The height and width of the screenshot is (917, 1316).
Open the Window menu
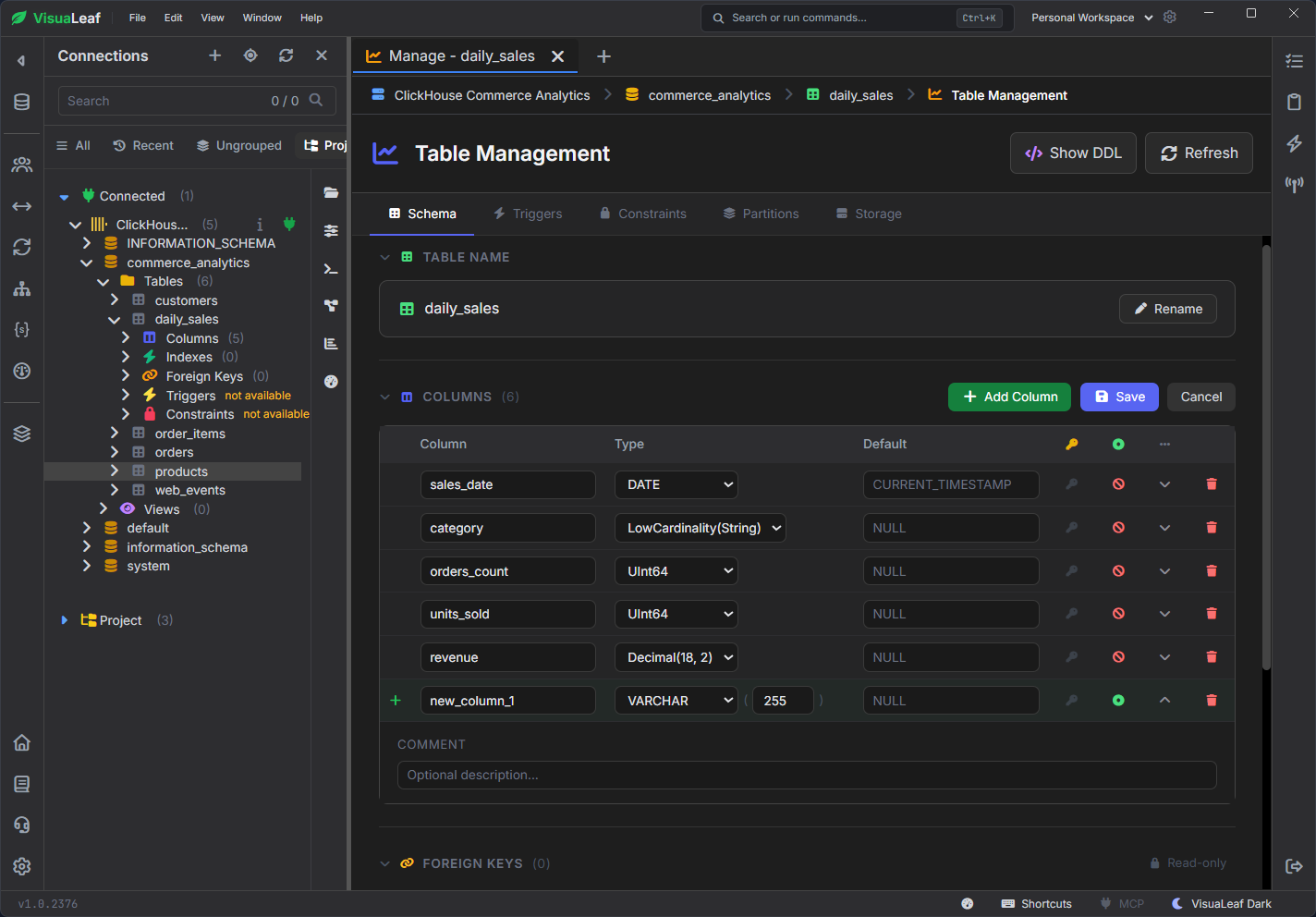262,18
